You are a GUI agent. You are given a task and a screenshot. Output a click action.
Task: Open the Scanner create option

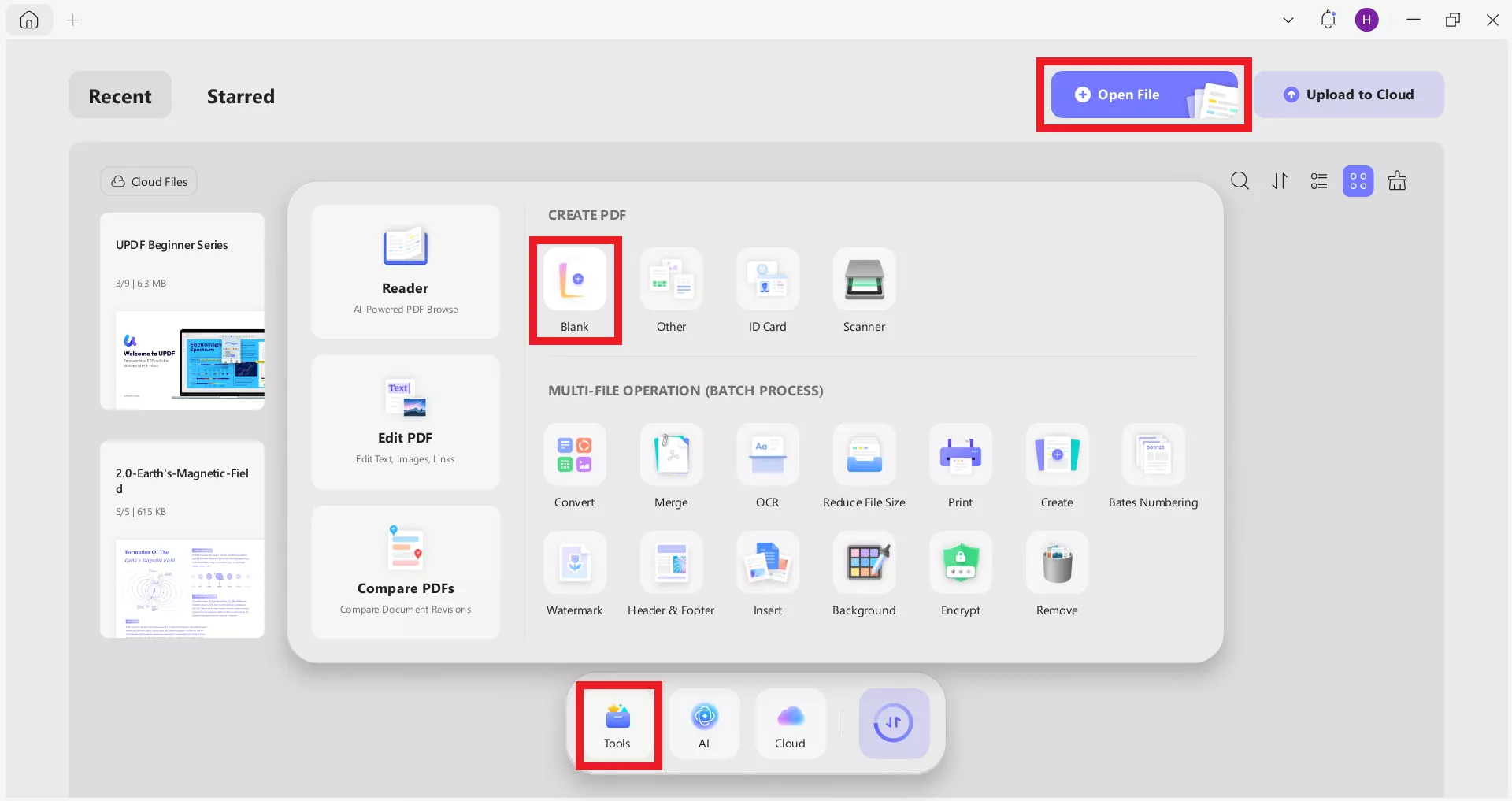[864, 280]
